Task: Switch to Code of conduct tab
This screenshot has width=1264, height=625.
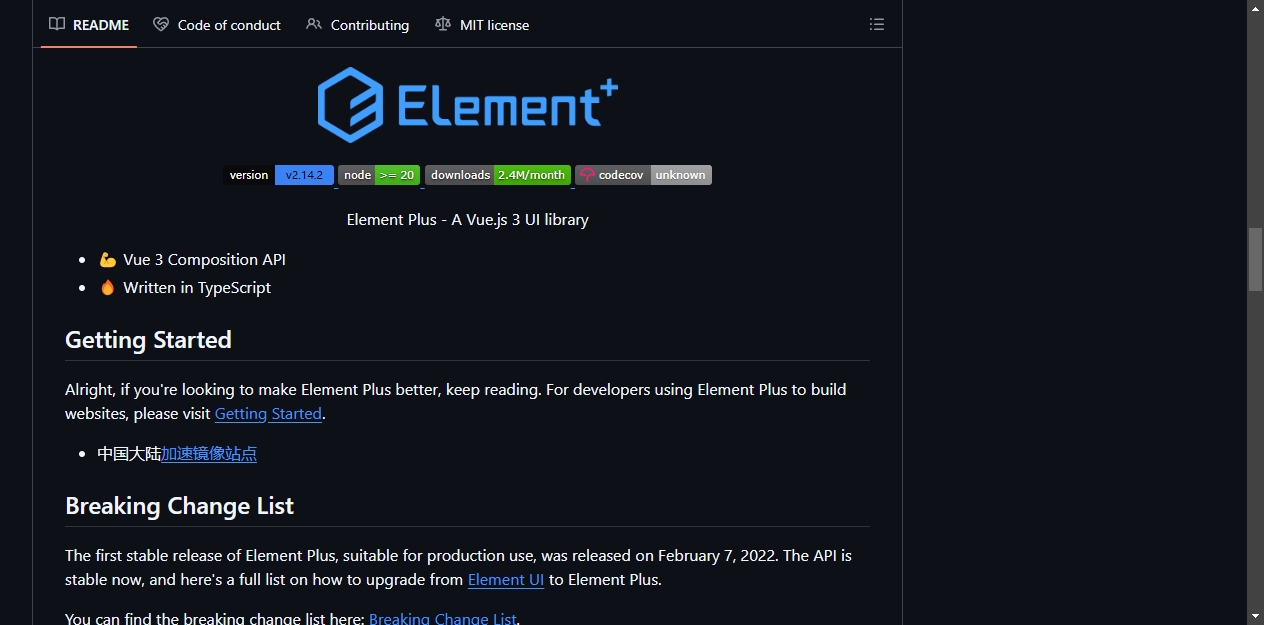Action: (x=217, y=25)
